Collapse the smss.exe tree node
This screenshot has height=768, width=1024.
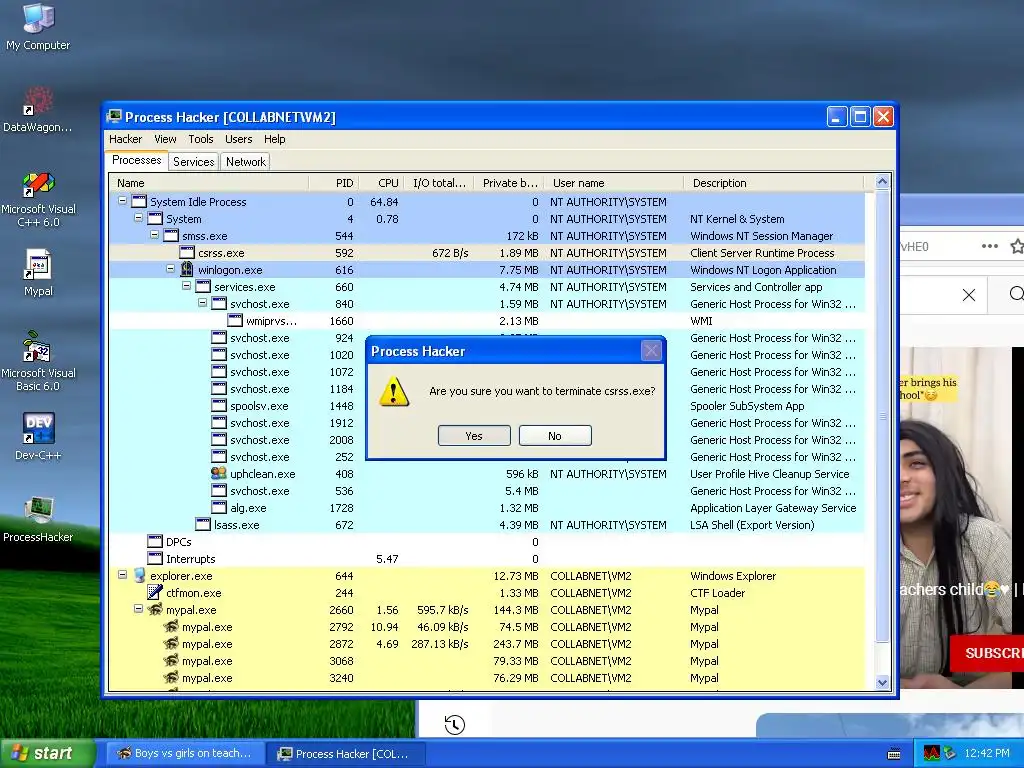(154, 235)
